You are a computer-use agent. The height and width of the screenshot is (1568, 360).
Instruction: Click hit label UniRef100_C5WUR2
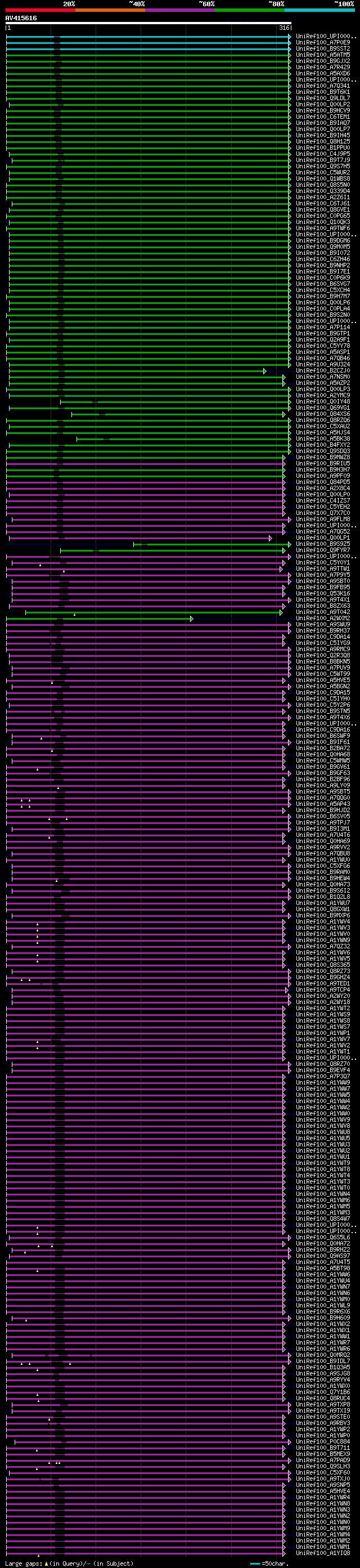[323, 172]
